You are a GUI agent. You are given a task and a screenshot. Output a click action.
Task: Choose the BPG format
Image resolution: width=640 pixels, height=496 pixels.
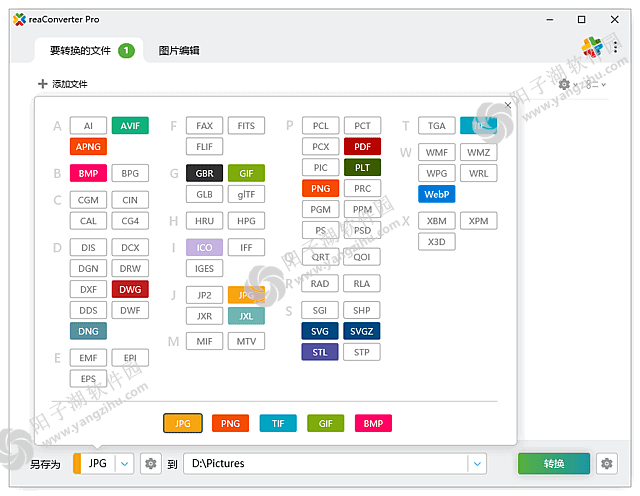(x=130, y=173)
